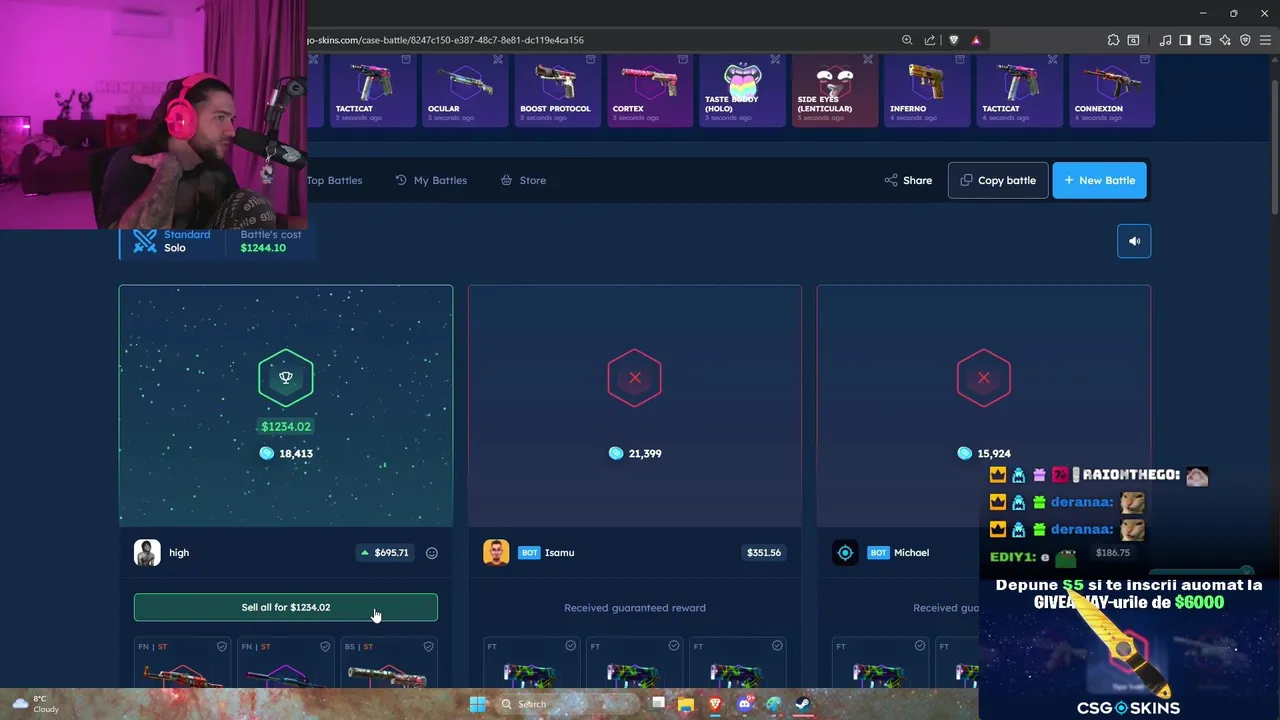This screenshot has width=1280, height=720.
Task: Click the case box icon on BOOST PROTOCOL card
Action: pyautogui.click(x=590, y=60)
